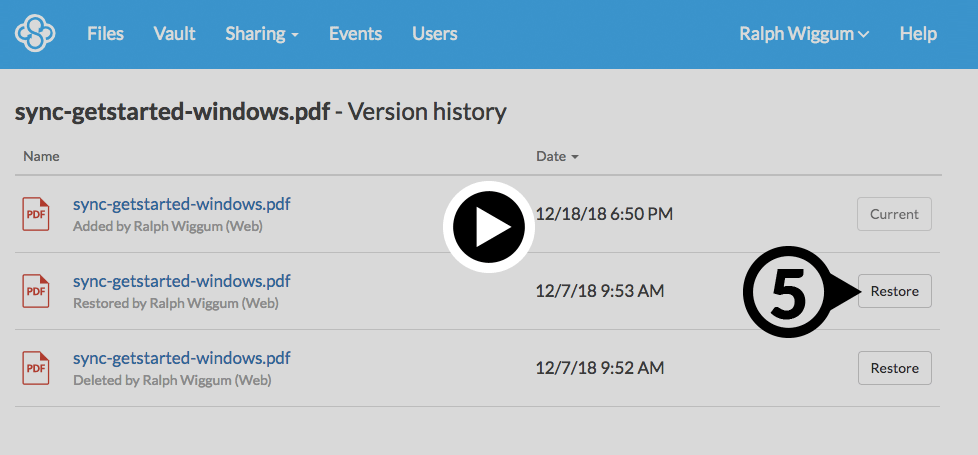This screenshot has height=455, width=978.
Task: Navigate to the Events page
Action: point(355,34)
